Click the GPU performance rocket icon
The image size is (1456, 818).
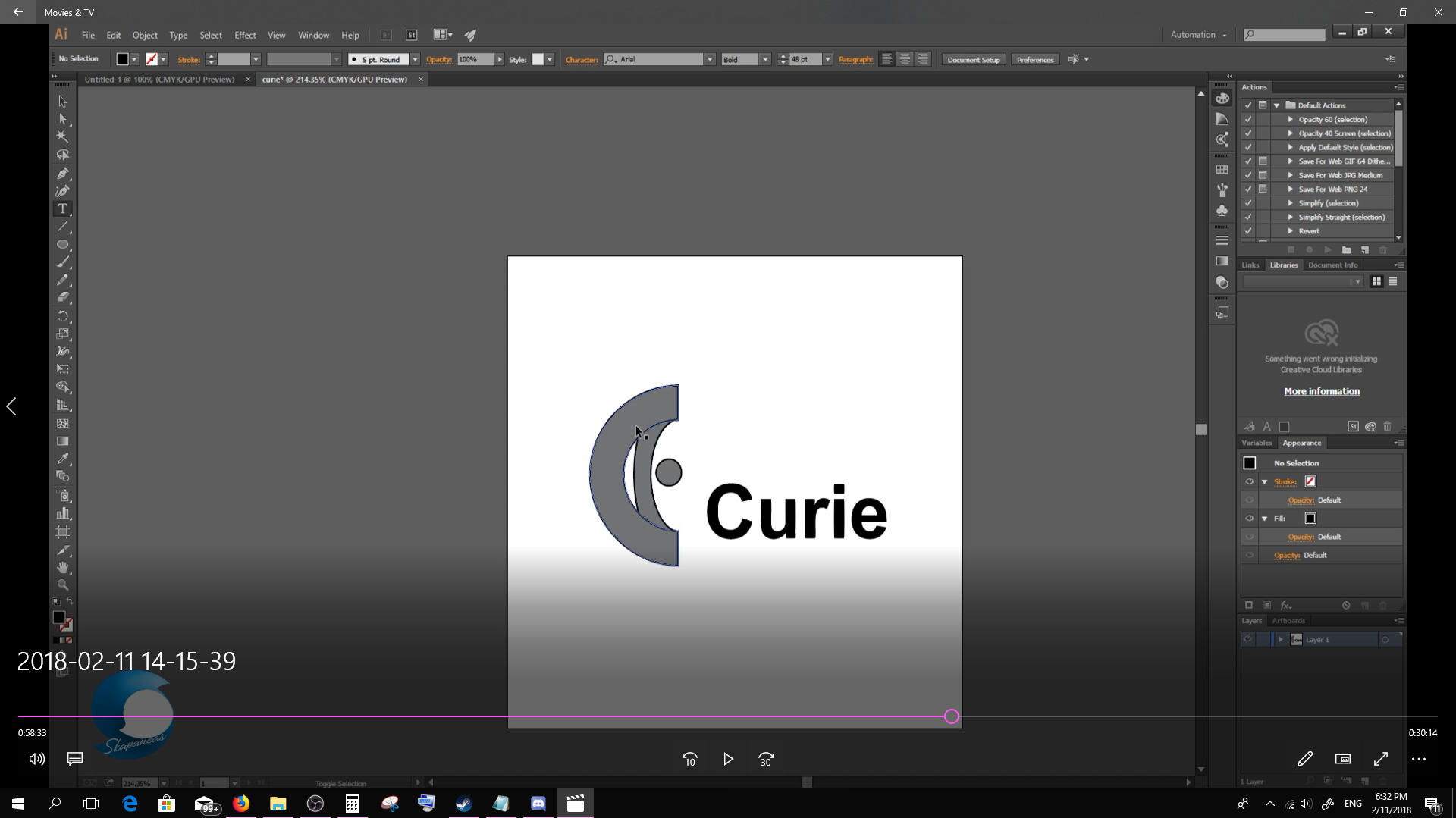point(470,35)
